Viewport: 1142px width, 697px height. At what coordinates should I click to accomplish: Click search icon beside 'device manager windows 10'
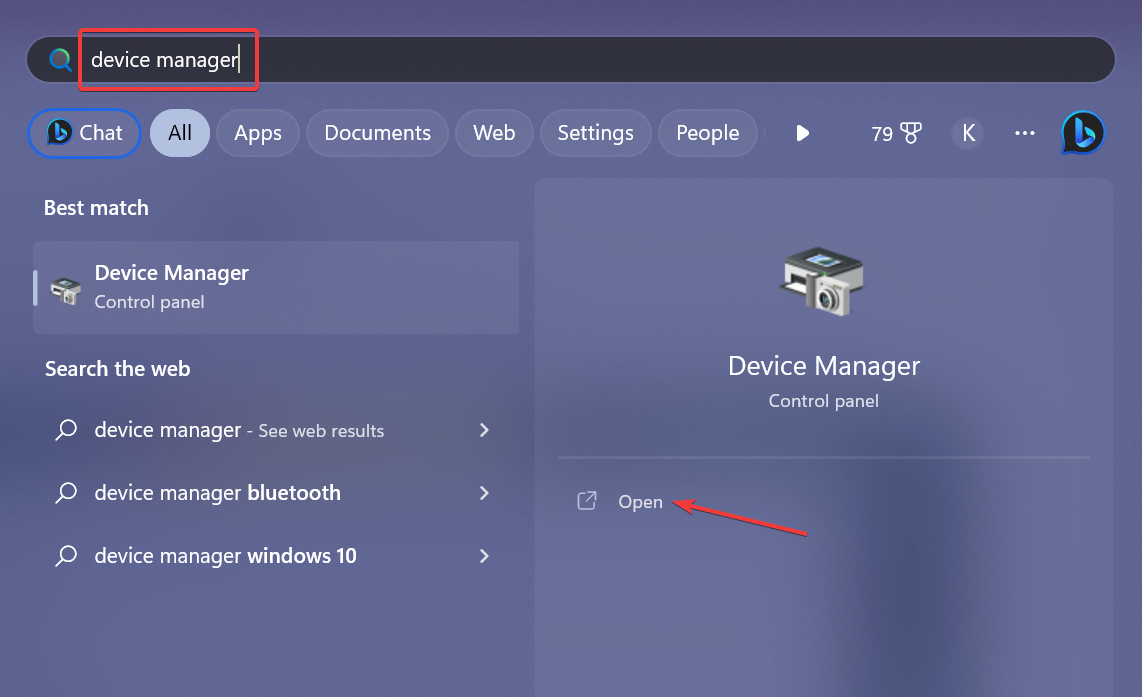pyautogui.click(x=66, y=556)
